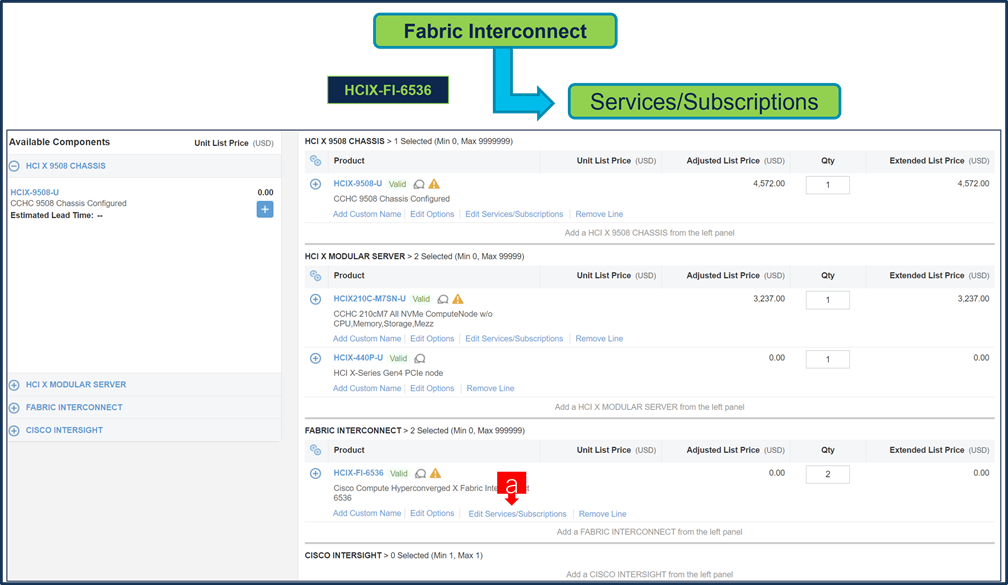1008x585 pixels.
Task: Remove Line for HCIX210C-M7SN-U
Action: tap(599, 339)
